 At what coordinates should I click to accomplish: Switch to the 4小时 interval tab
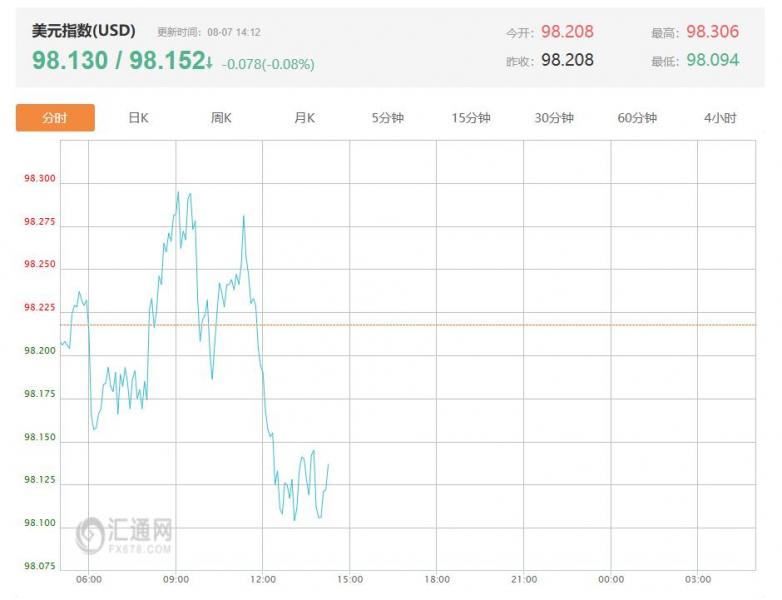pos(720,118)
